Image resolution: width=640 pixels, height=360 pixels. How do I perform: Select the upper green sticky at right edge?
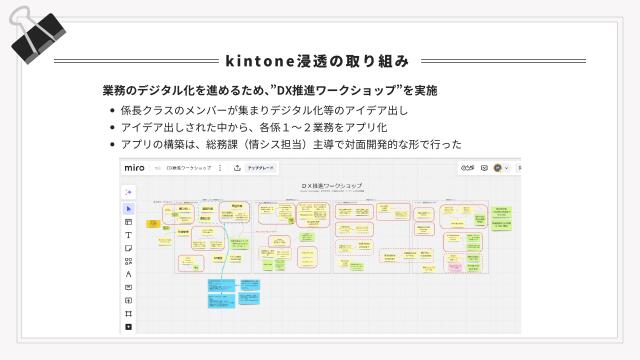point(501,213)
